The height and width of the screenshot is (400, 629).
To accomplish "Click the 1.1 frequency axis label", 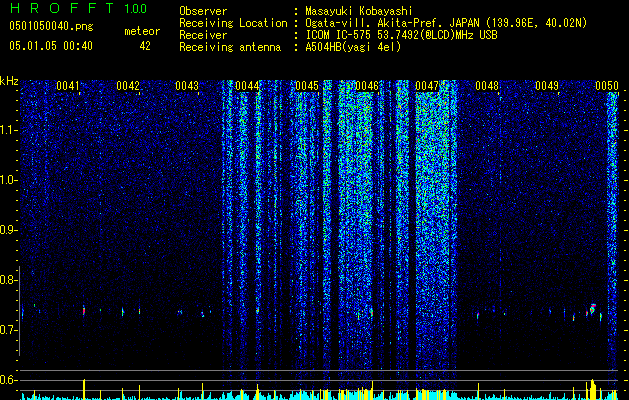I will tap(7, 130).
